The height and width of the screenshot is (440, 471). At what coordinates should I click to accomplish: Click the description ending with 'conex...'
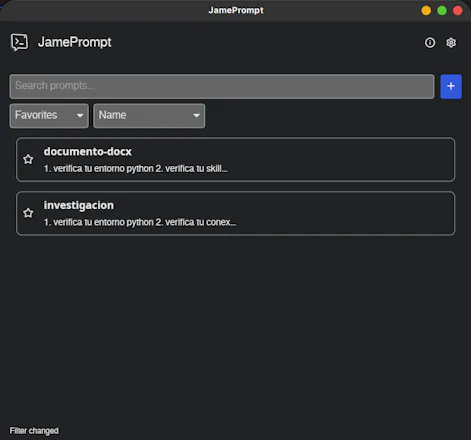(140, 222)
